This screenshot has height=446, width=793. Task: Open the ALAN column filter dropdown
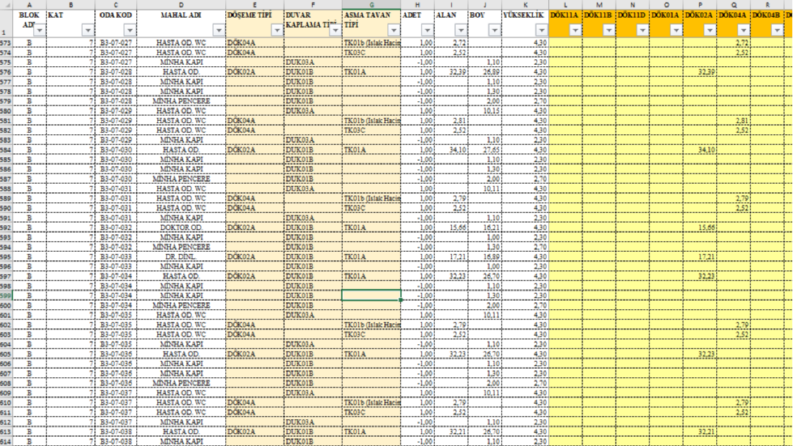[x=461, y=31]
